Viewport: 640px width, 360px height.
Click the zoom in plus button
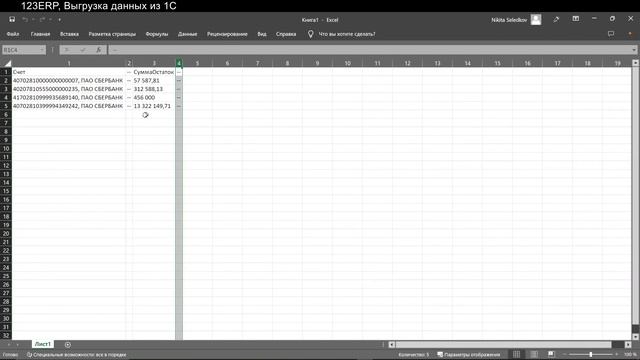616,354
